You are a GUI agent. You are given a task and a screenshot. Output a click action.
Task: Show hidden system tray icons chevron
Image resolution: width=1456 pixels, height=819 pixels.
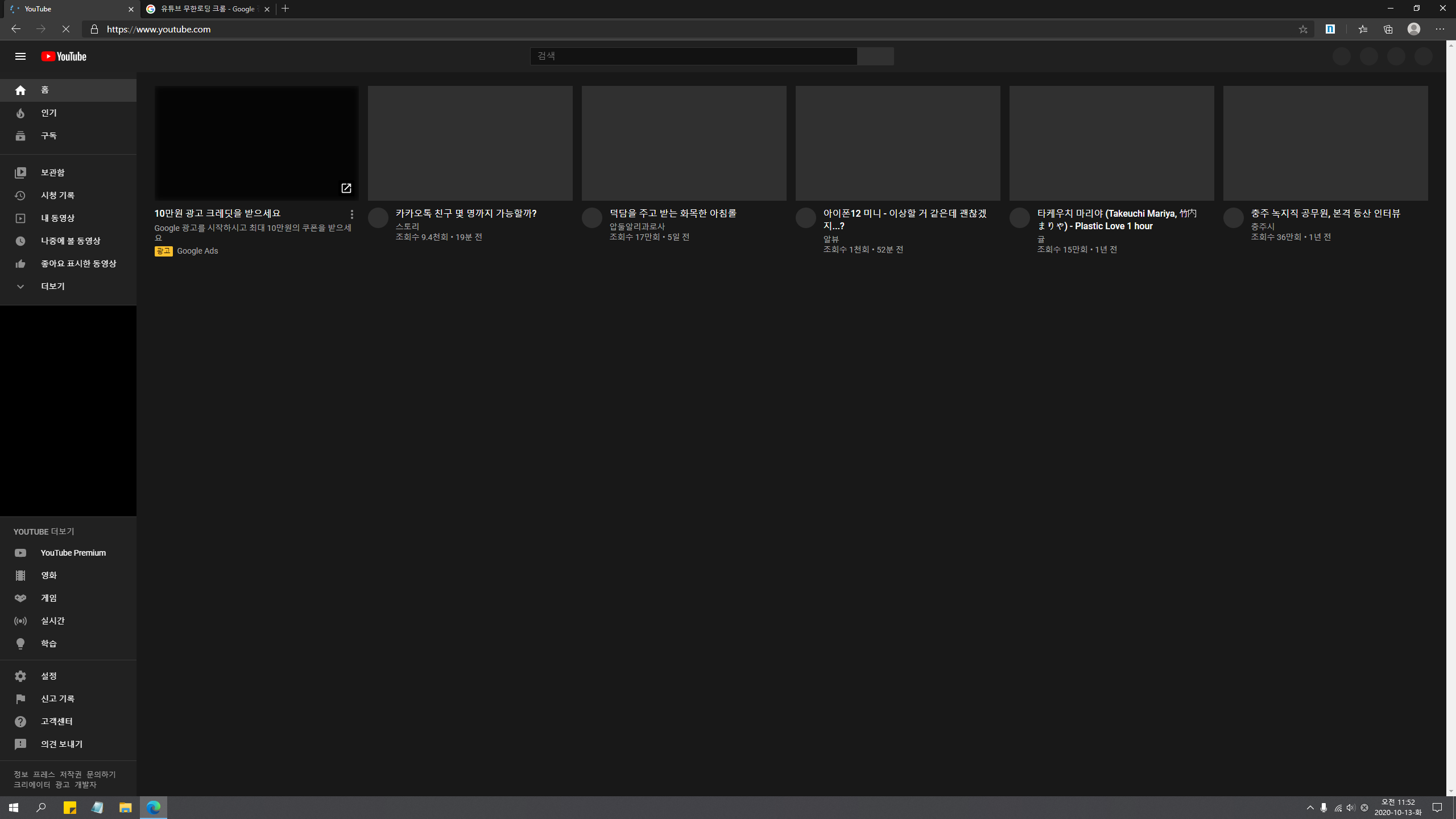(1310, 808)
